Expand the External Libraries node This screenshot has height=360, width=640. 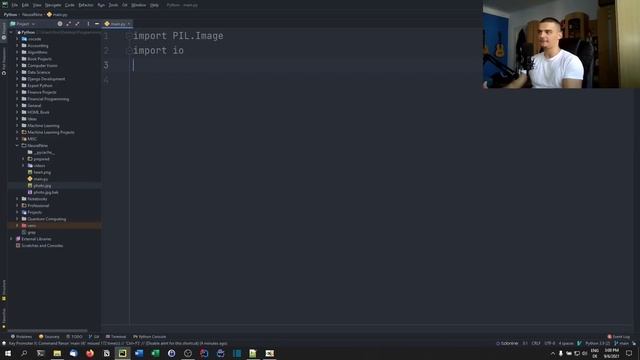[11, 239]
